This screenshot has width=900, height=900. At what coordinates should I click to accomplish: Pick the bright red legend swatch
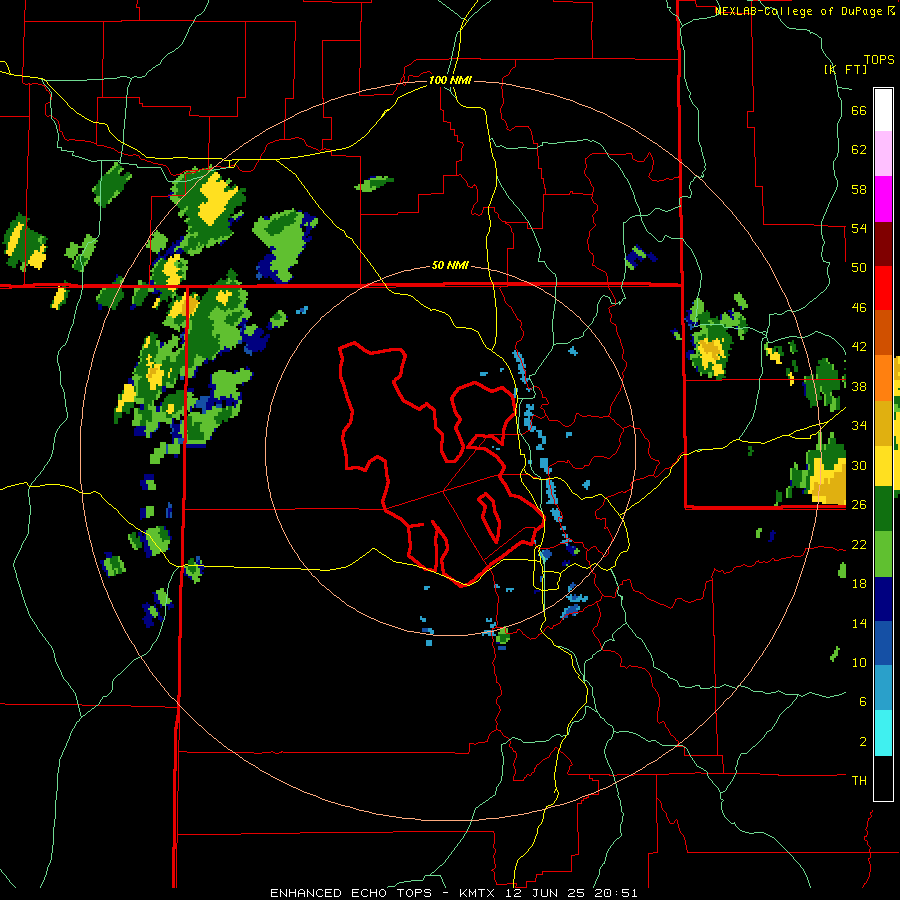(883, 288)
